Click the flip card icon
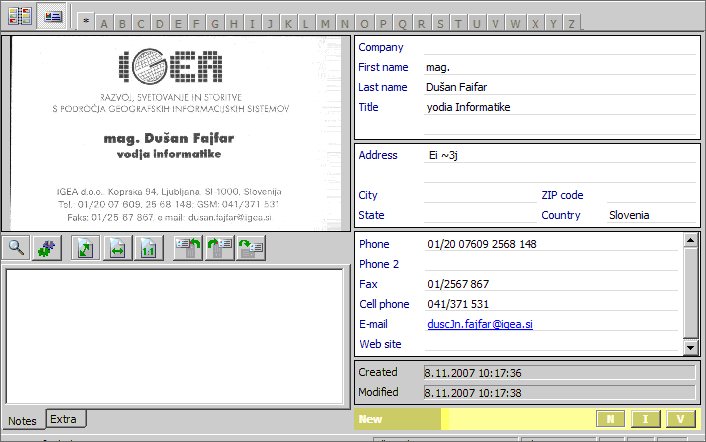This screenshot has width=706, height=442. [x=250, y=249]
